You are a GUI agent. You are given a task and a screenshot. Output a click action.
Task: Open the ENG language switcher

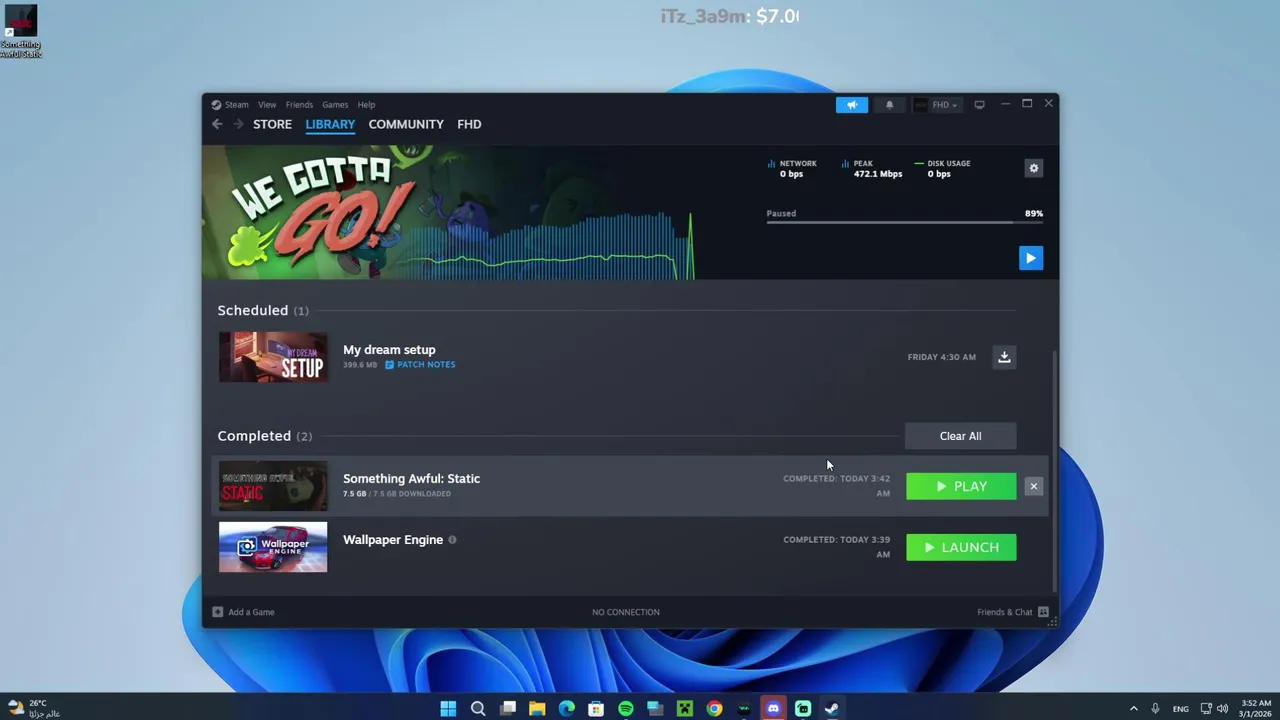[1181, 708]
